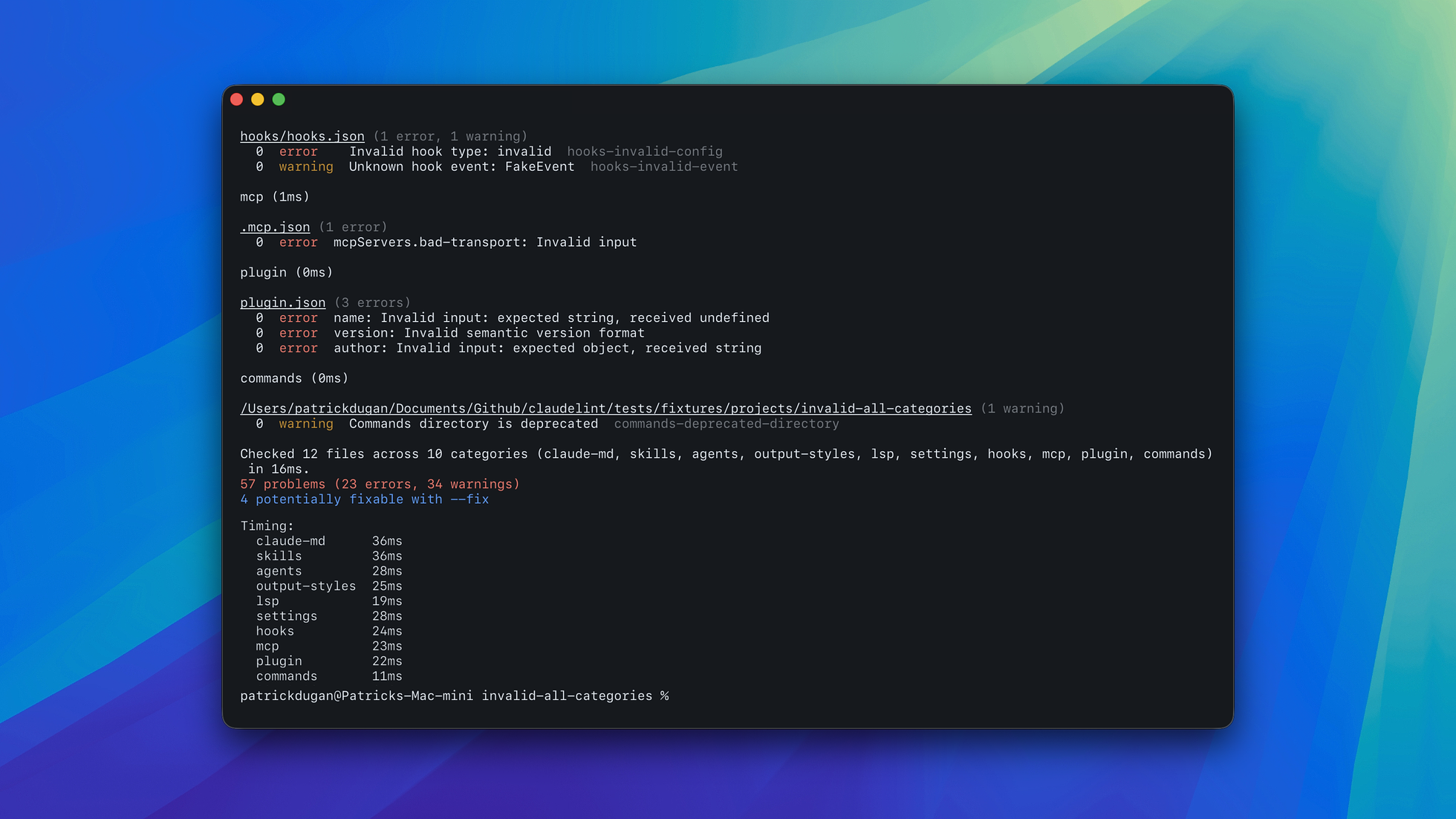
Task: Click the settings 28ms timing row
Action: pyautogui.click(x=329, y=616)
